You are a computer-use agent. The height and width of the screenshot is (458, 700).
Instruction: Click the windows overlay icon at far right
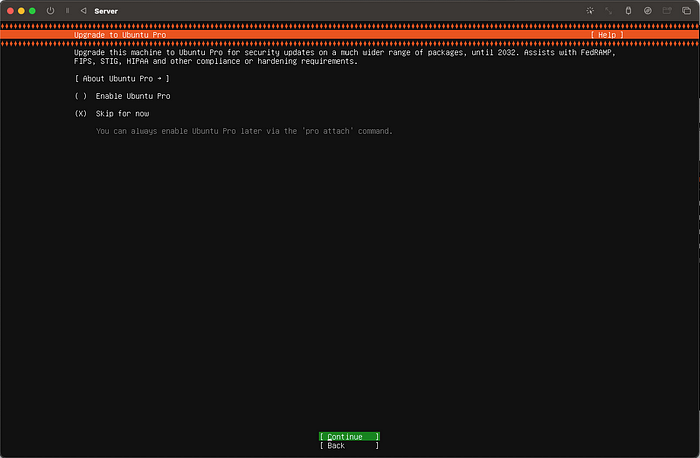(686, 11)
